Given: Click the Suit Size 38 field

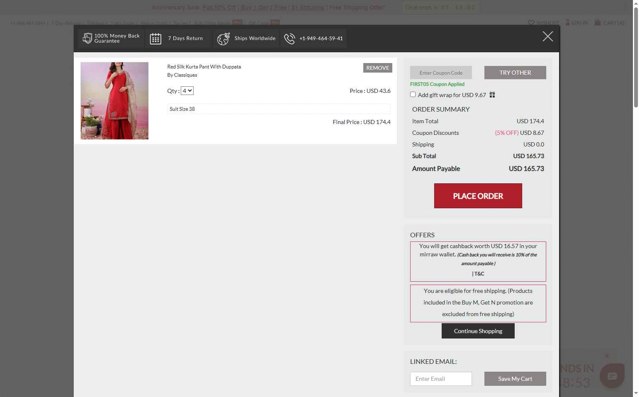Looking at the screenshot, I should point(279,109).
